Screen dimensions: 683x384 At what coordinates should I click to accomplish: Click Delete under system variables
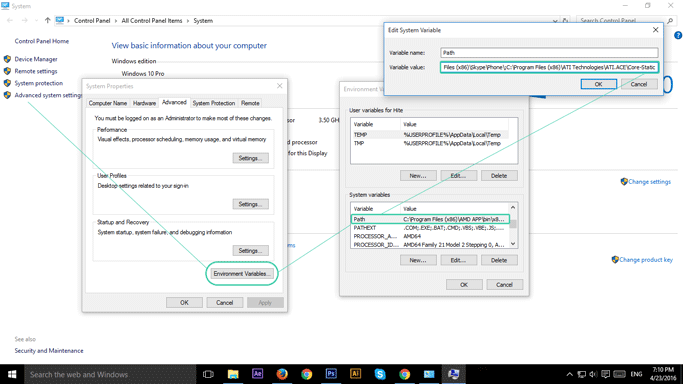[499, 260]
